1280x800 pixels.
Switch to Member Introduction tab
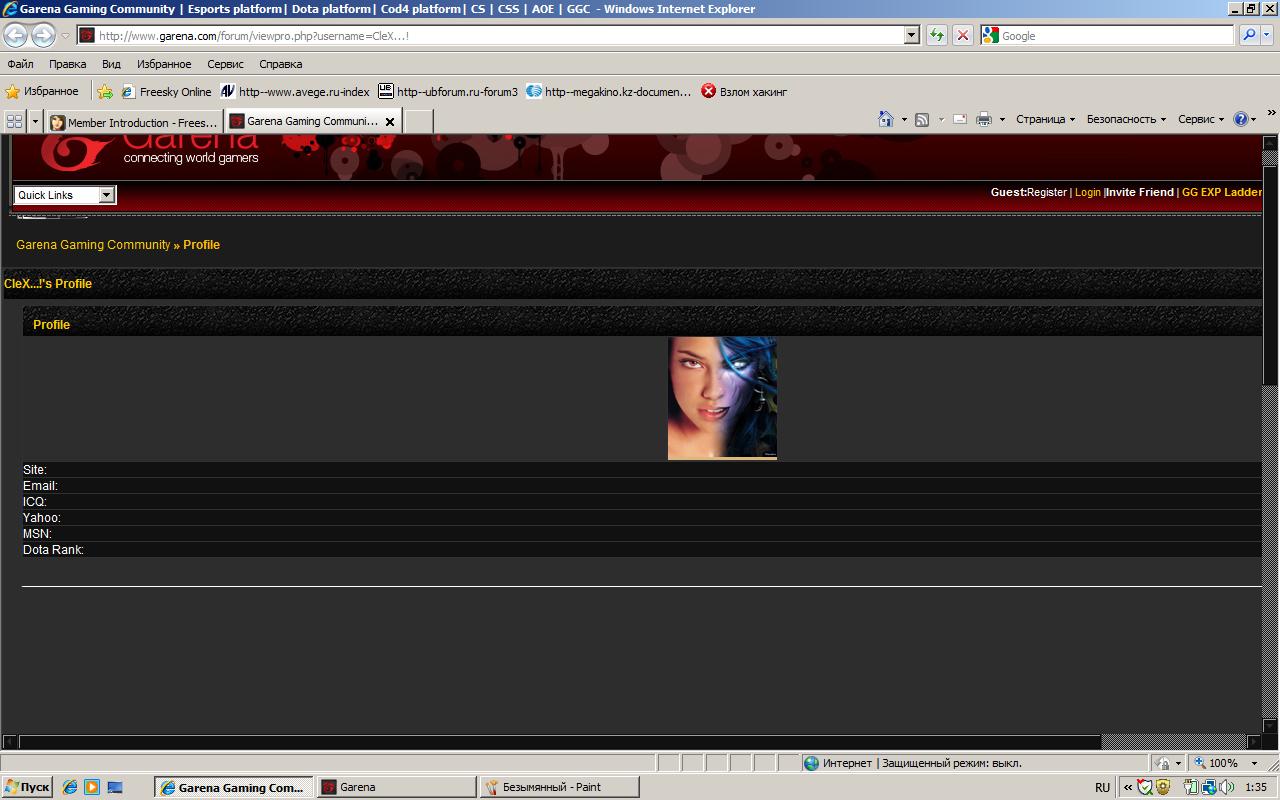tap(133, 122)
